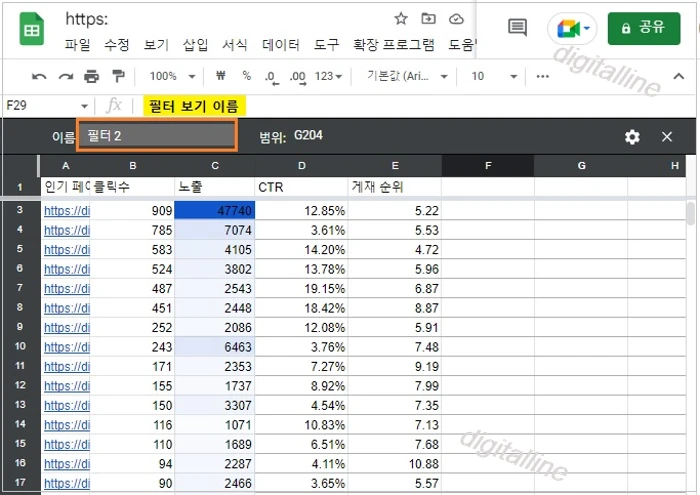Viewport: 700px width, 495px height.
Task: Show more toolbar options
Action: [542, 76]
